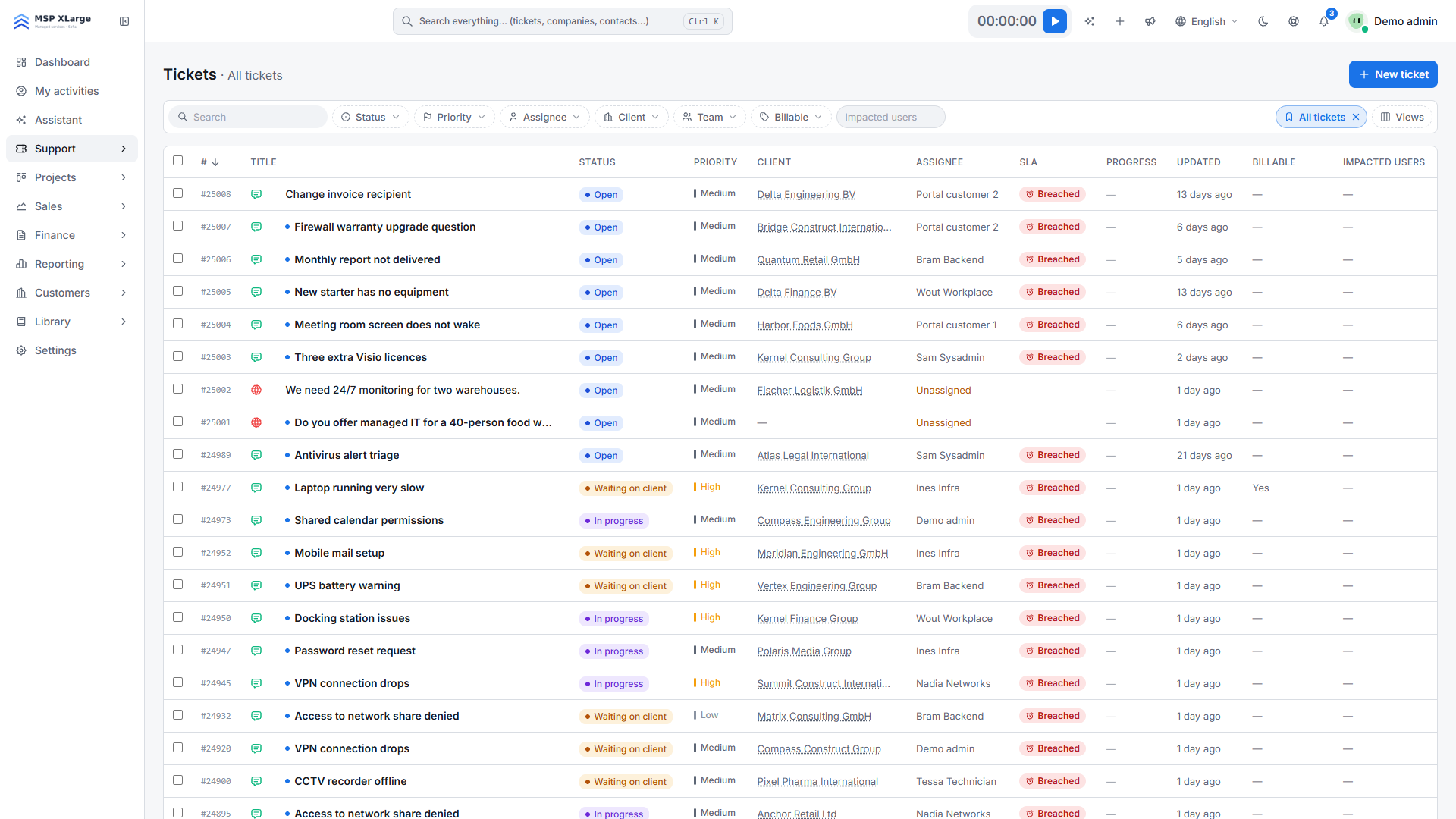The image size is (1456, 819).
Task: Open ticket Antivirus alert triage
Action: coord(347,455)
